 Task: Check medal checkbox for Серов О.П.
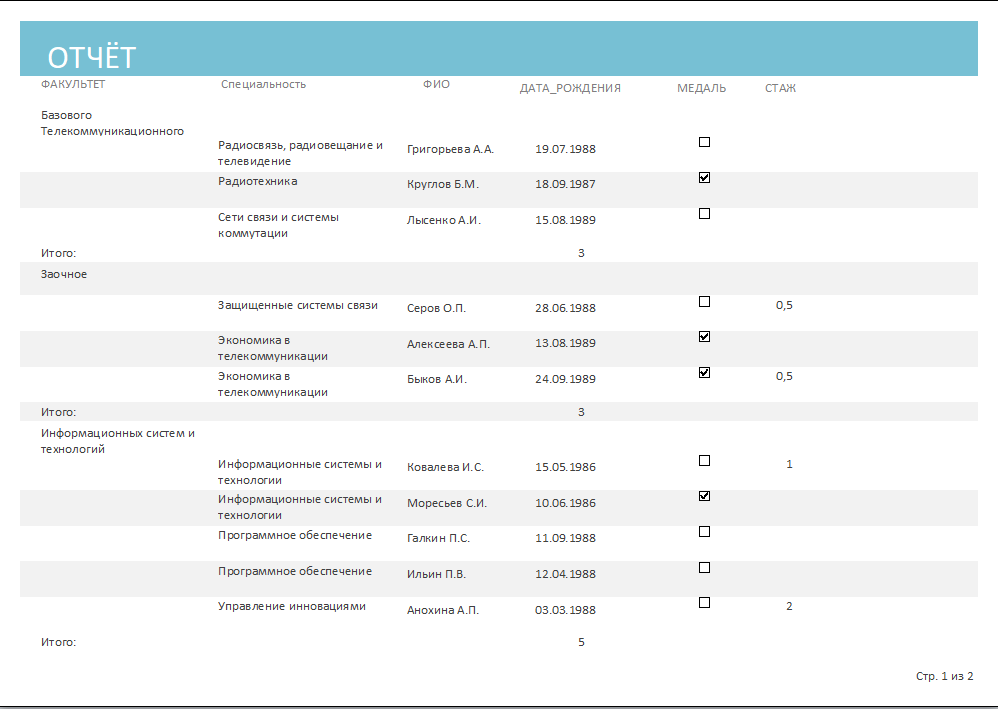pos(704,301)
